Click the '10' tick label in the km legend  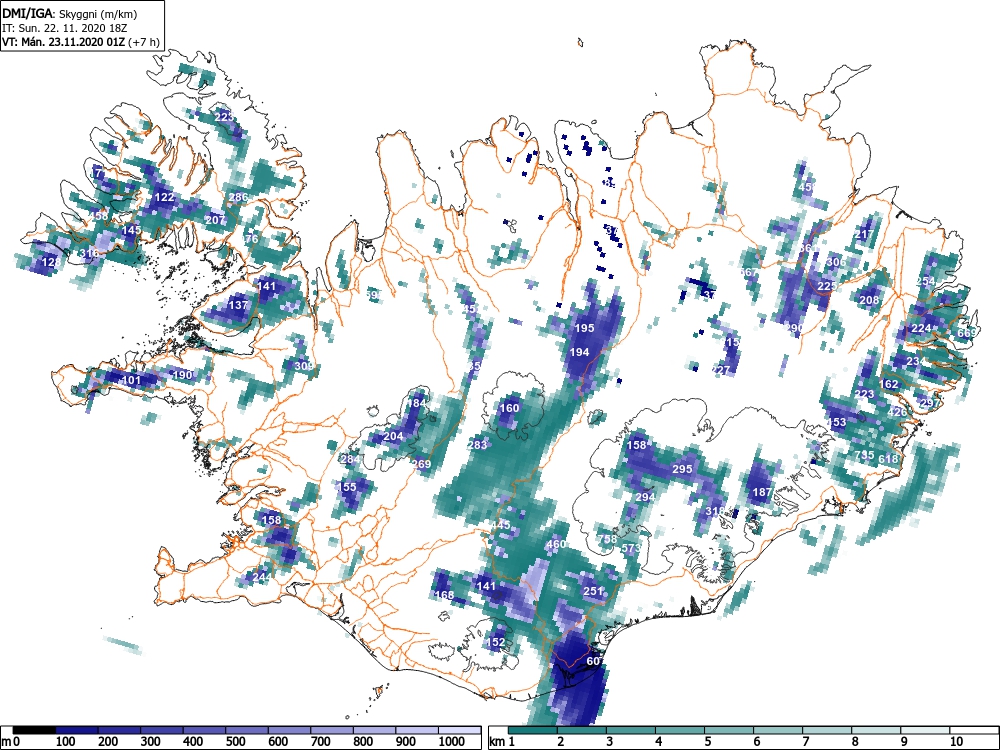tap(956, 742)
